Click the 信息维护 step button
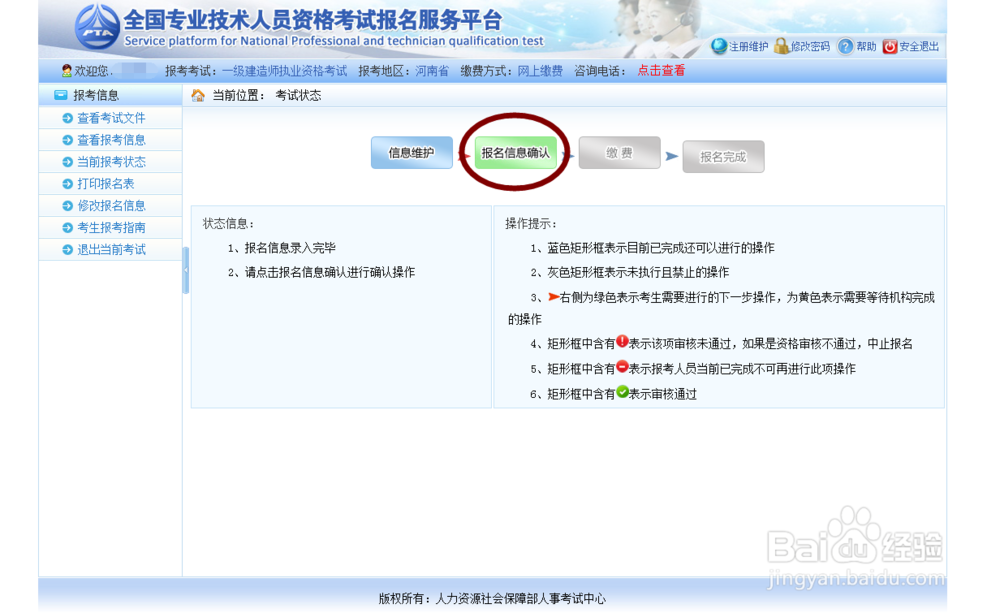Viewport: 1000px width, 613px height. coord(411,153)
